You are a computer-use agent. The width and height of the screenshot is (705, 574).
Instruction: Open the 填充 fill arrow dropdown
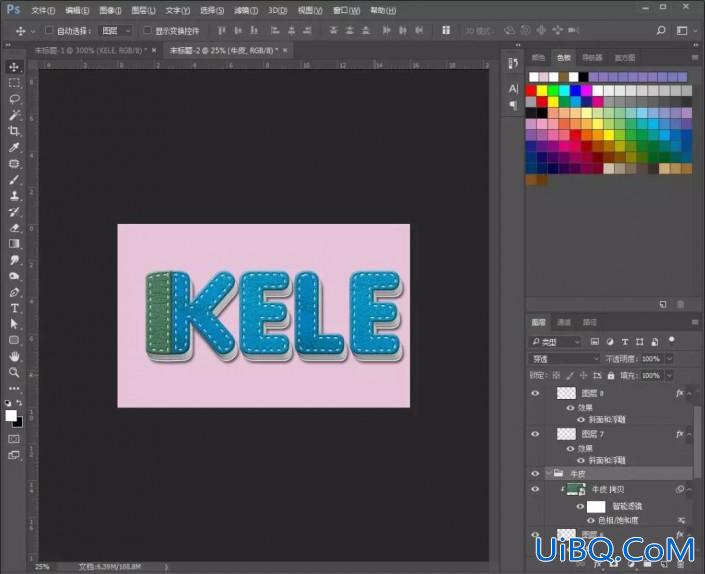pos(669,375)
